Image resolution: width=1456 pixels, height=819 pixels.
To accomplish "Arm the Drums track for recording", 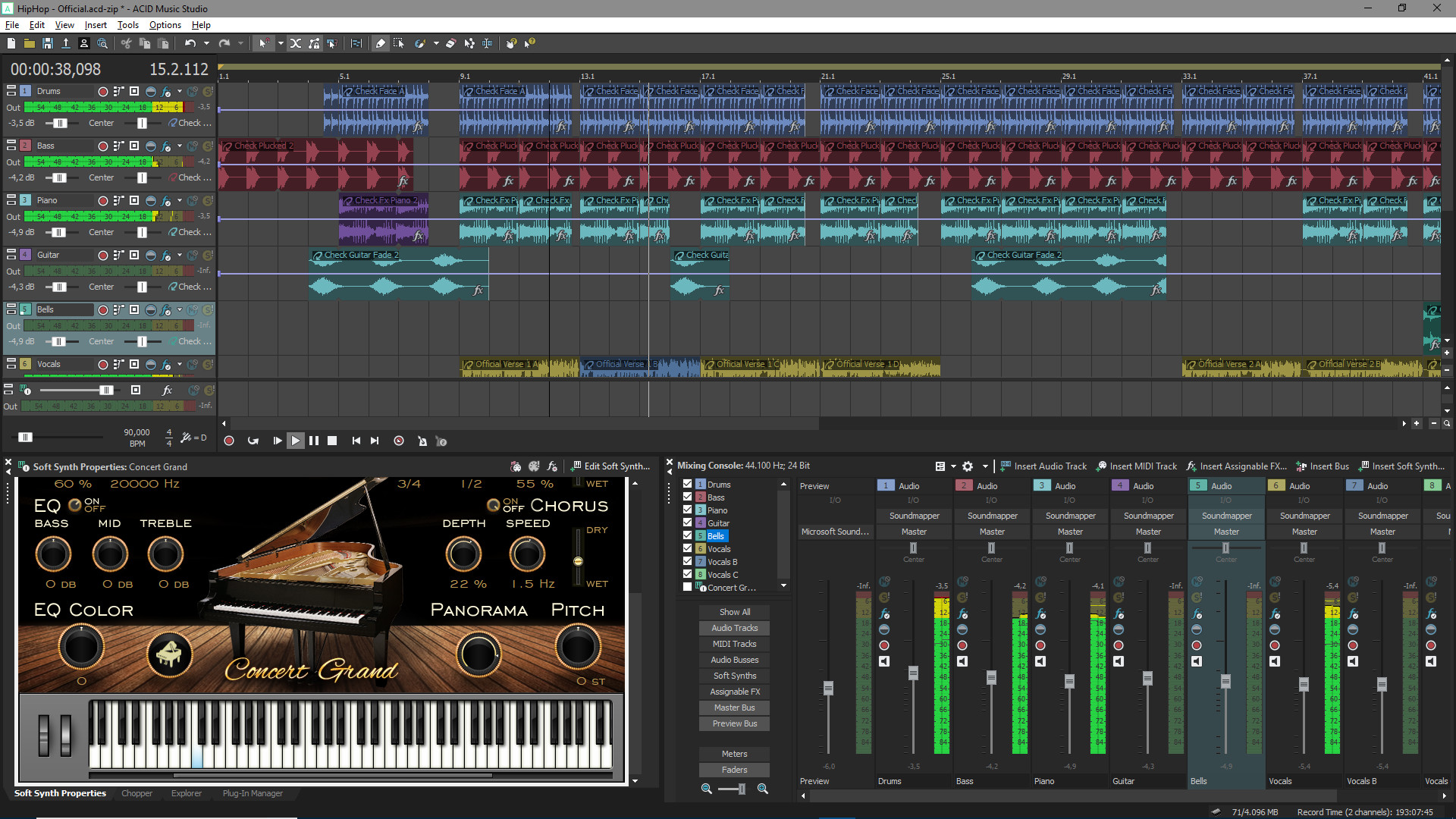I will (x=104, y=92).
